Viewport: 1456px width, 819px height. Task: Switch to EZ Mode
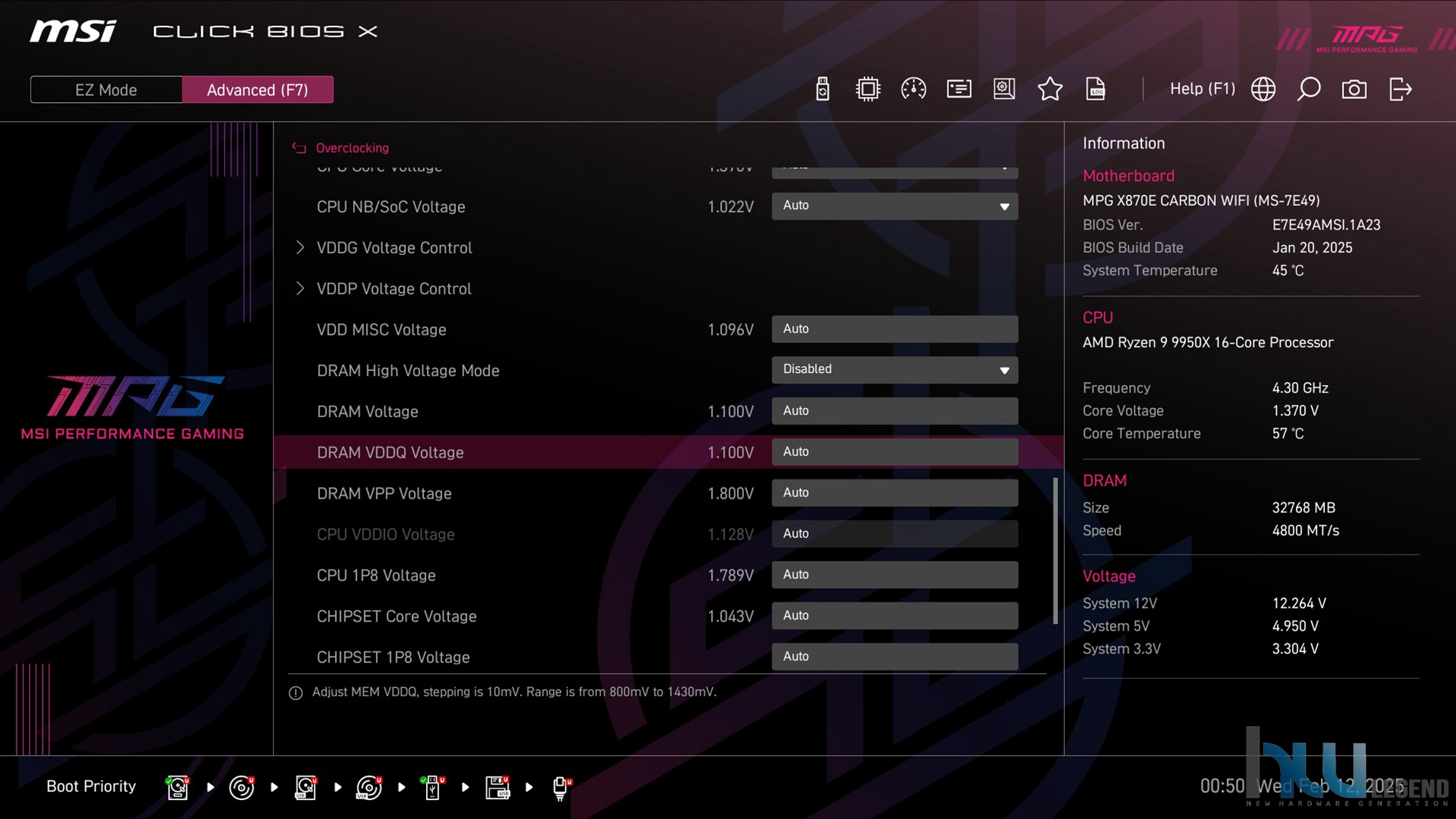tap(106, 90)
